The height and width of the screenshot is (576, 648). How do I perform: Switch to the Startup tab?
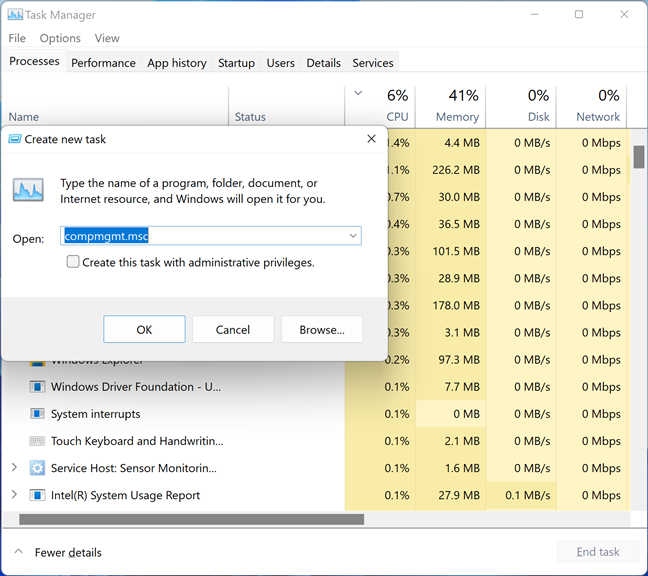[236, 63]
